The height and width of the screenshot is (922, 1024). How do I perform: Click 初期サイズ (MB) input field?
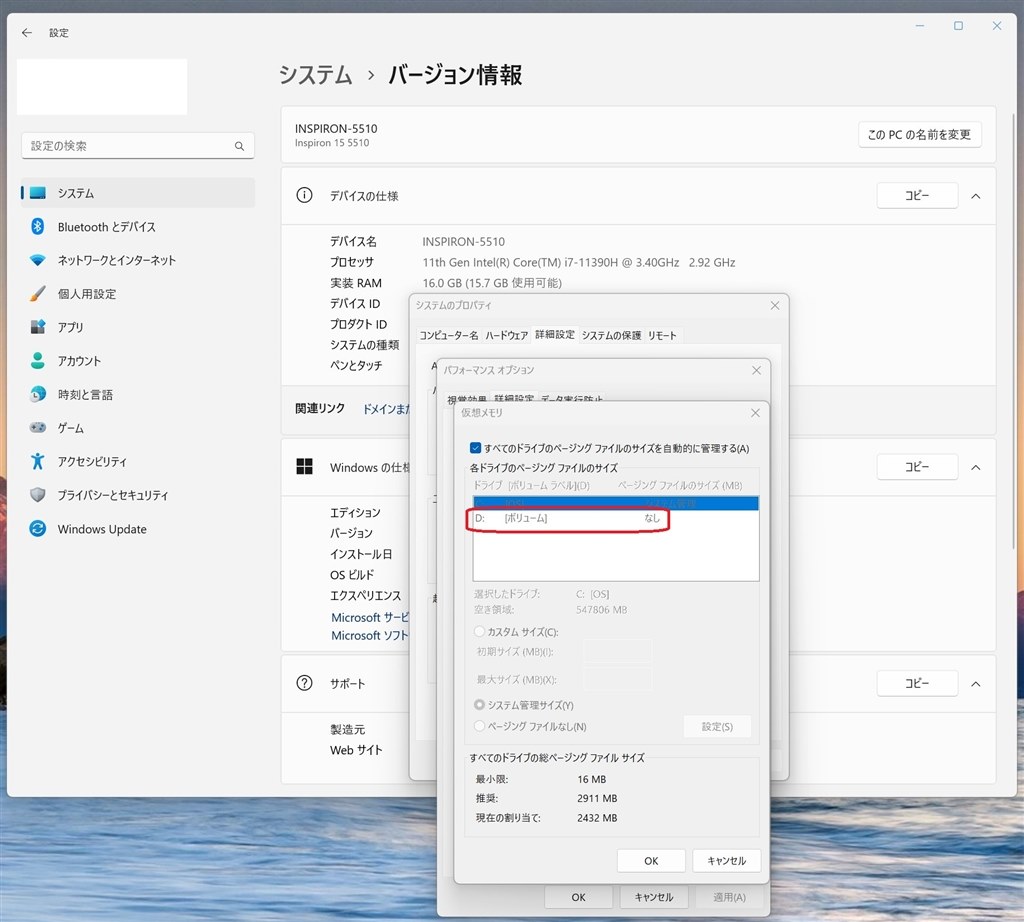pyautogui.click(x=617, y=651)
